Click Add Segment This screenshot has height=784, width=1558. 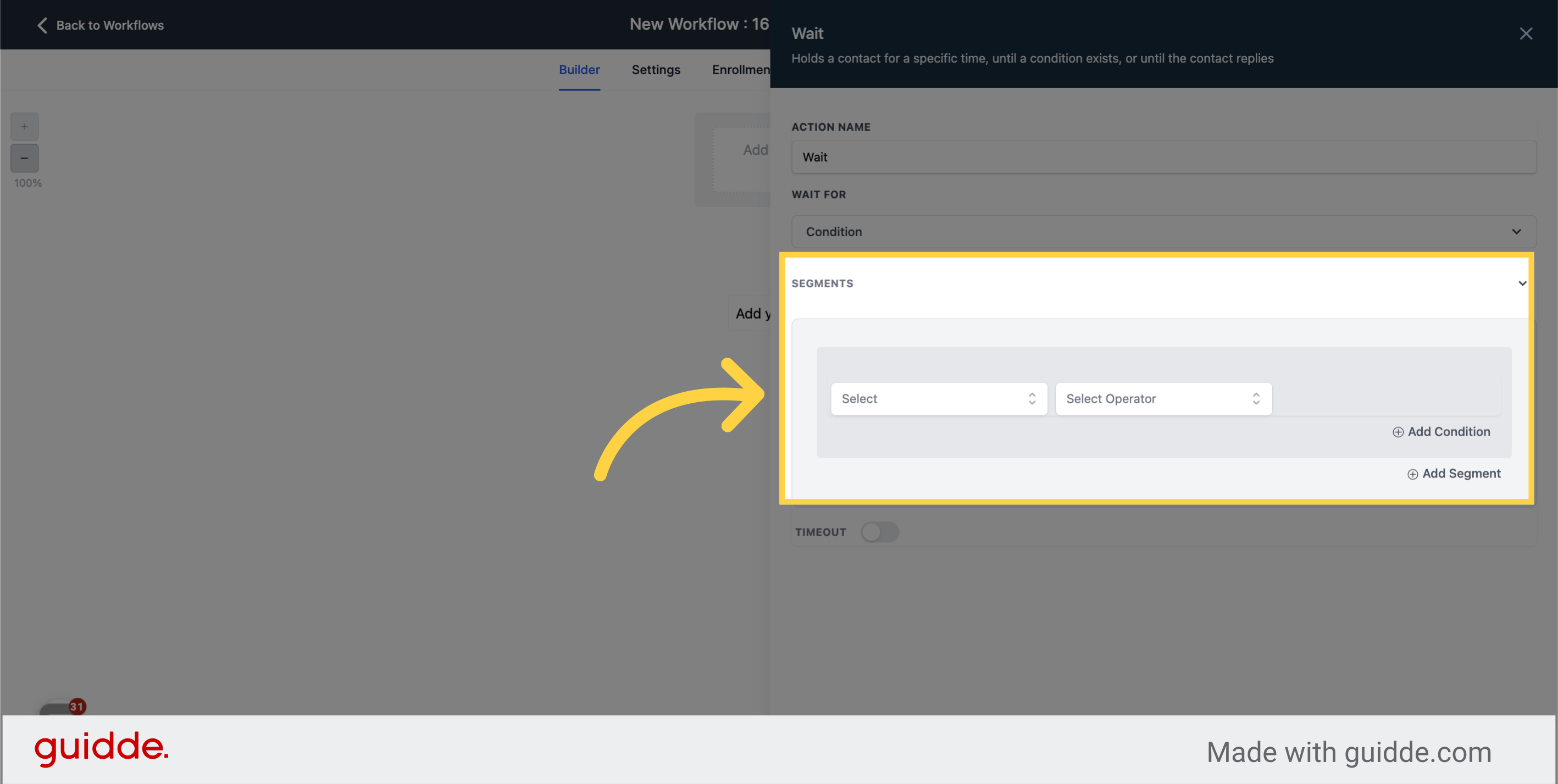[1461, 474]
